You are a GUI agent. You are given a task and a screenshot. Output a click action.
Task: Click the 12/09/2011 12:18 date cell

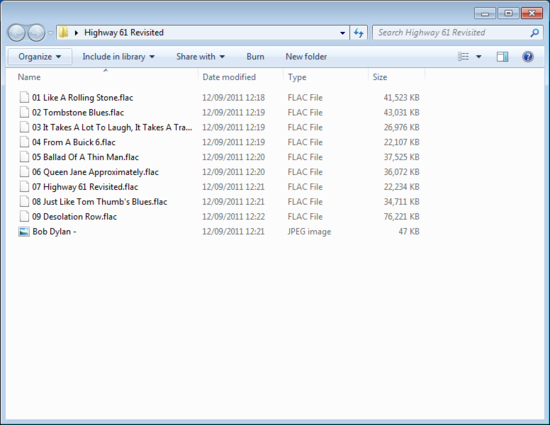pyautogui.click(x=233, y=97)
